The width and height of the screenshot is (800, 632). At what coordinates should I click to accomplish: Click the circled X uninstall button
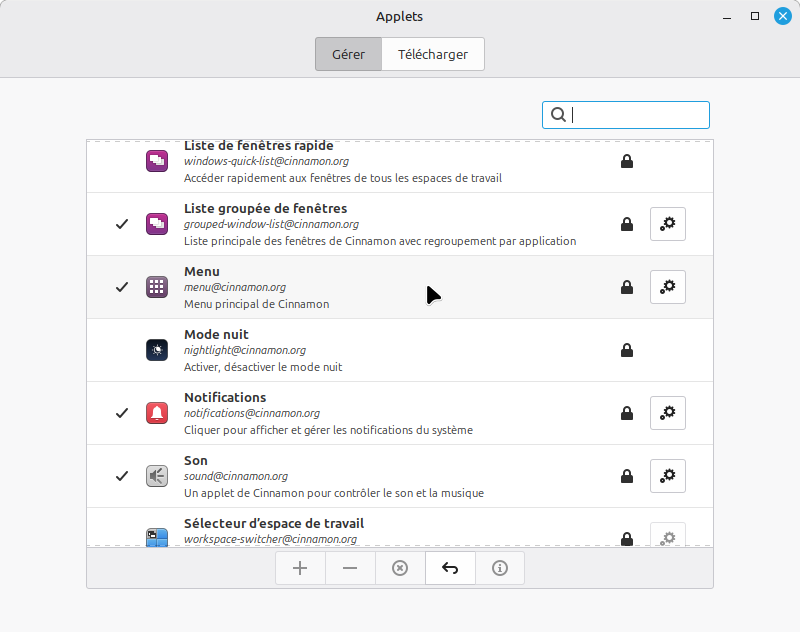point(400,568)
